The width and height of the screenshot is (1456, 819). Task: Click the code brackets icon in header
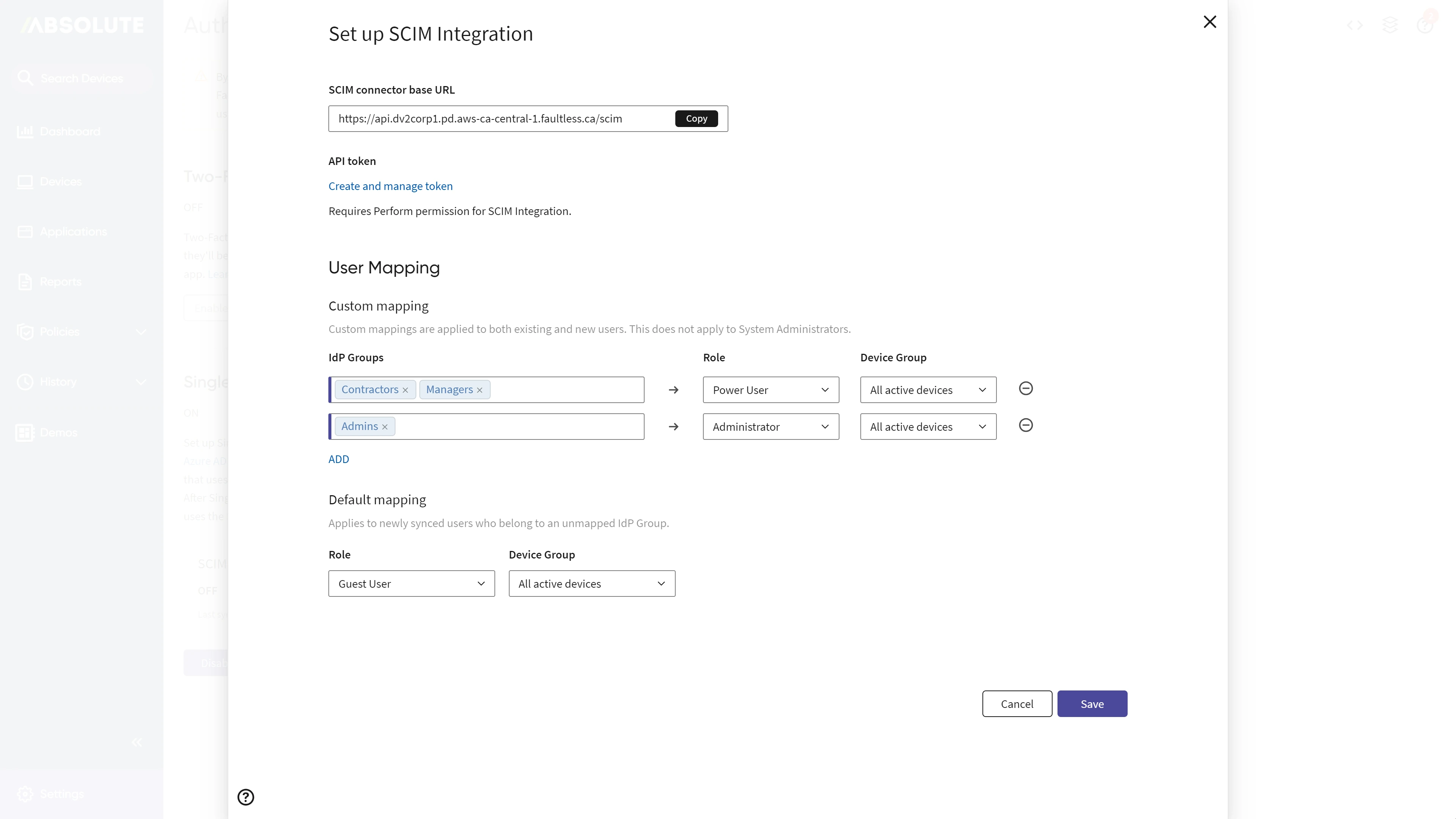1355,25
